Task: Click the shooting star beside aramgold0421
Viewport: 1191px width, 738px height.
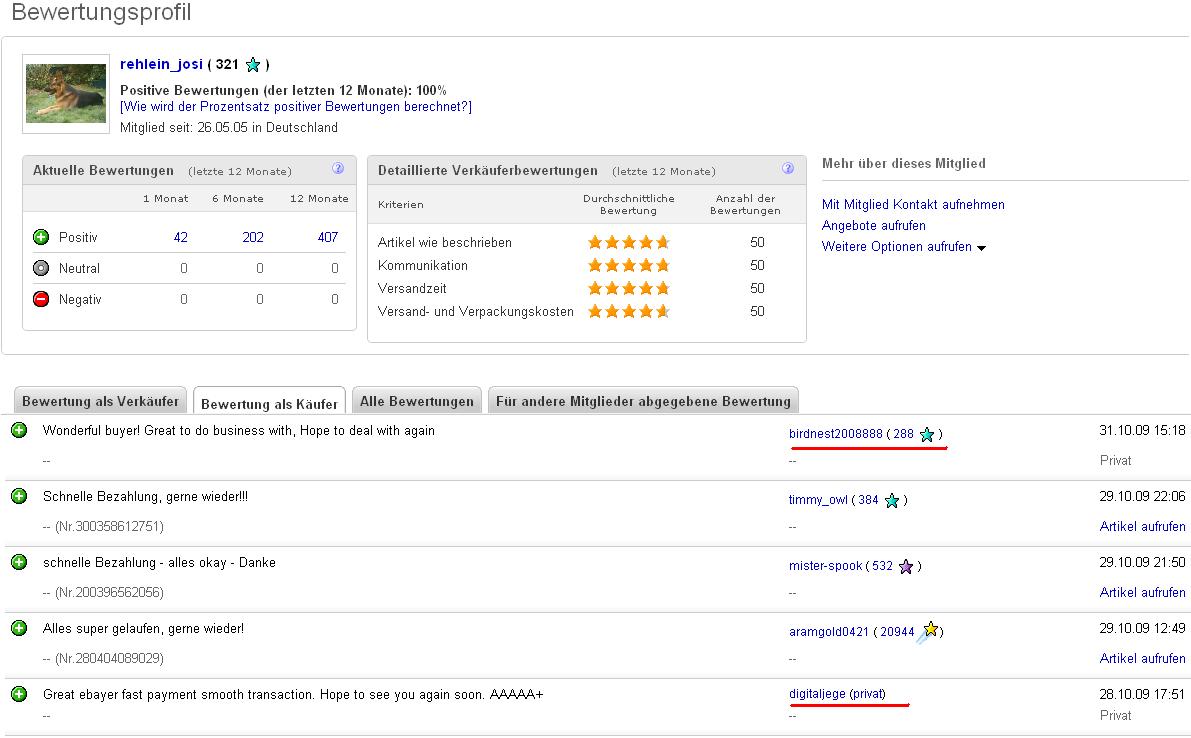Action: pos(929,631)
